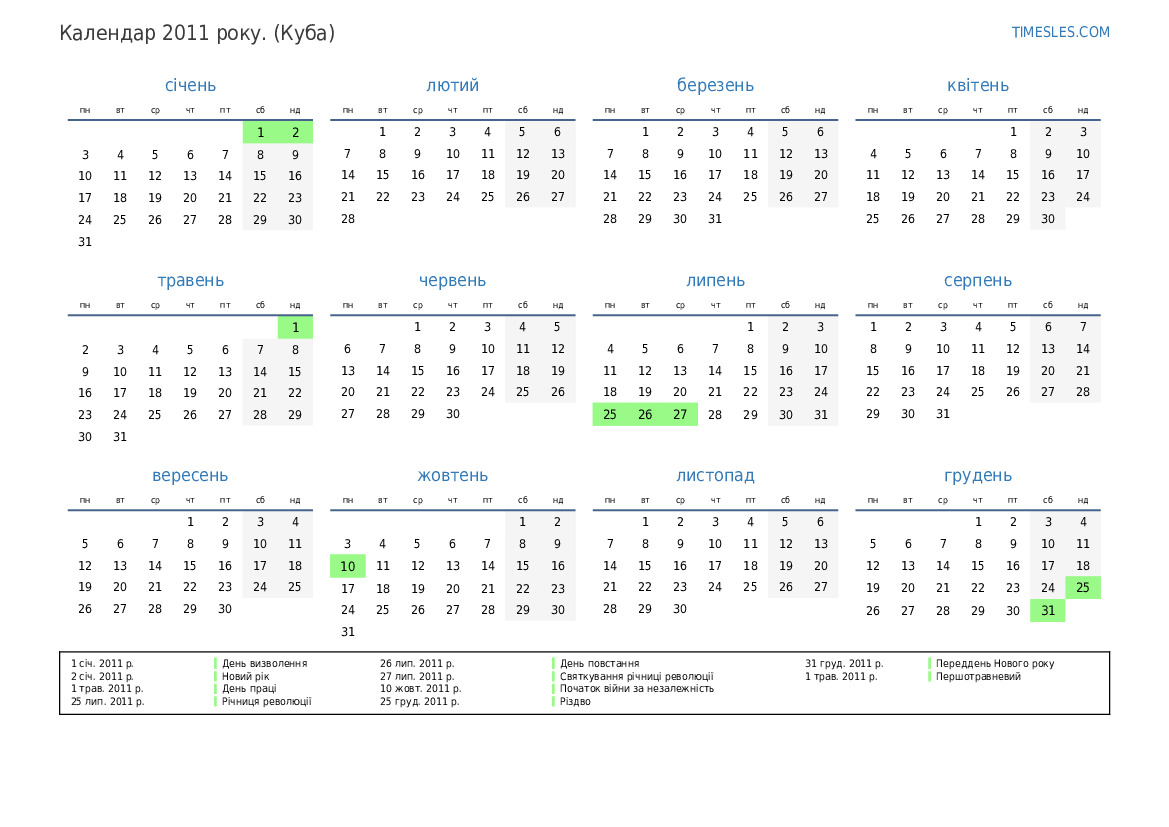
Task: Click date 28 in лютий
Action: click(x=347, y=219)
